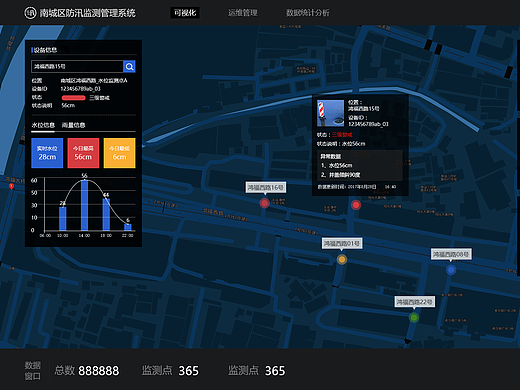The image size is (520, 390).
Task: Open the 数据统计分析 tab
Action: tap(308, 13)
